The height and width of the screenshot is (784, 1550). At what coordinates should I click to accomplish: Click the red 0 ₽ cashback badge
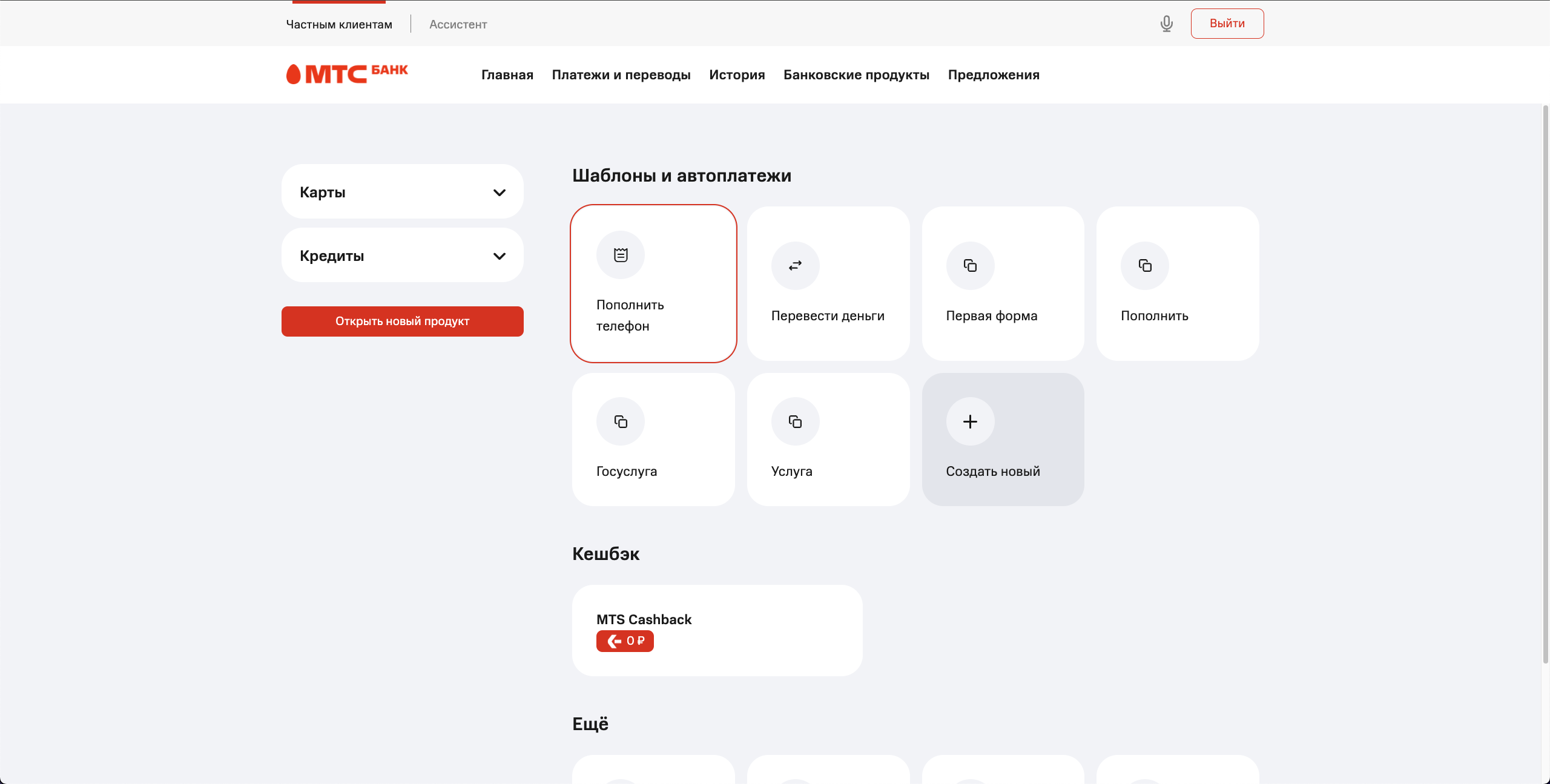pyautogui.click(x=625, y=641)
